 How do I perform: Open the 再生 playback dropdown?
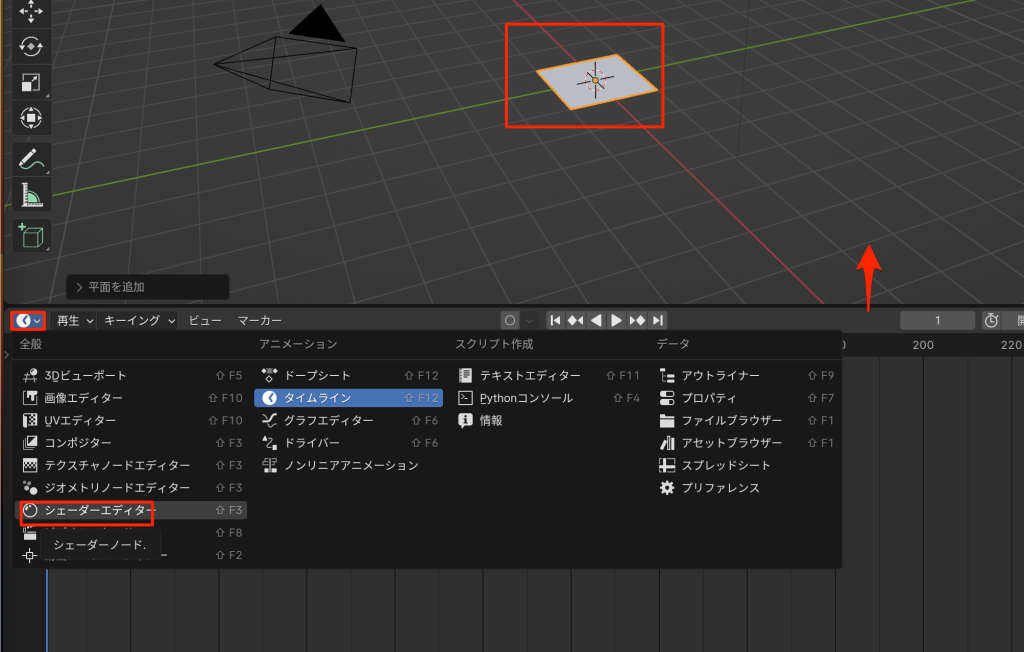point(75,320)
